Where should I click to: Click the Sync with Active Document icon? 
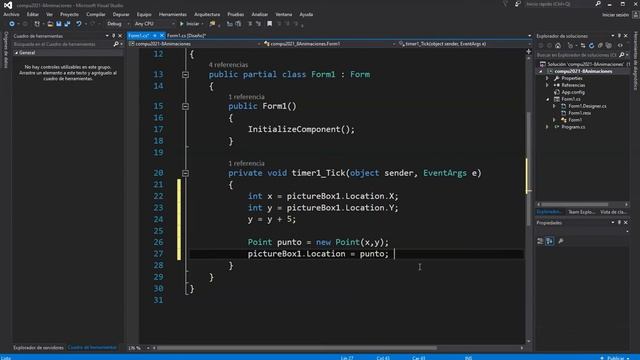[x=583, y=45]
